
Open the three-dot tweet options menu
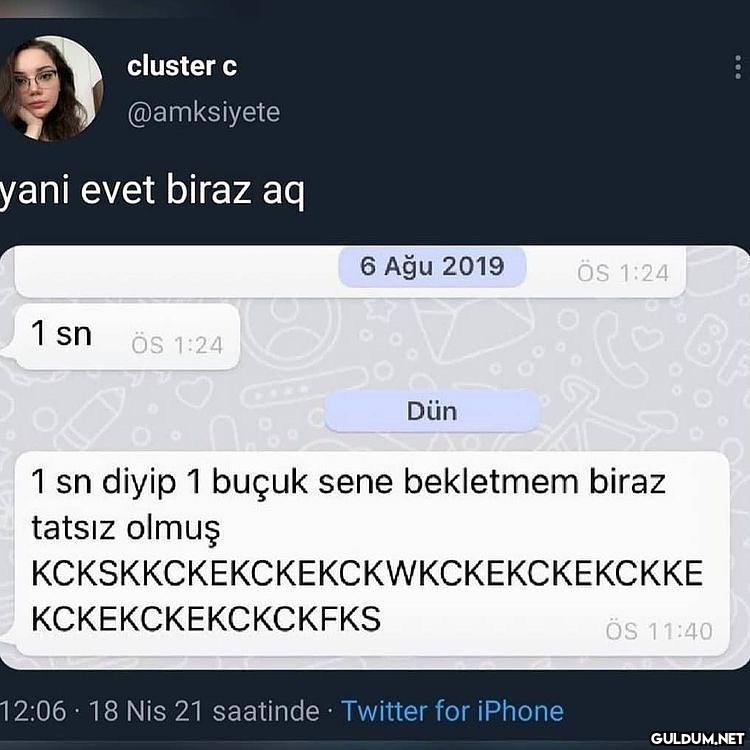(738, 67)
